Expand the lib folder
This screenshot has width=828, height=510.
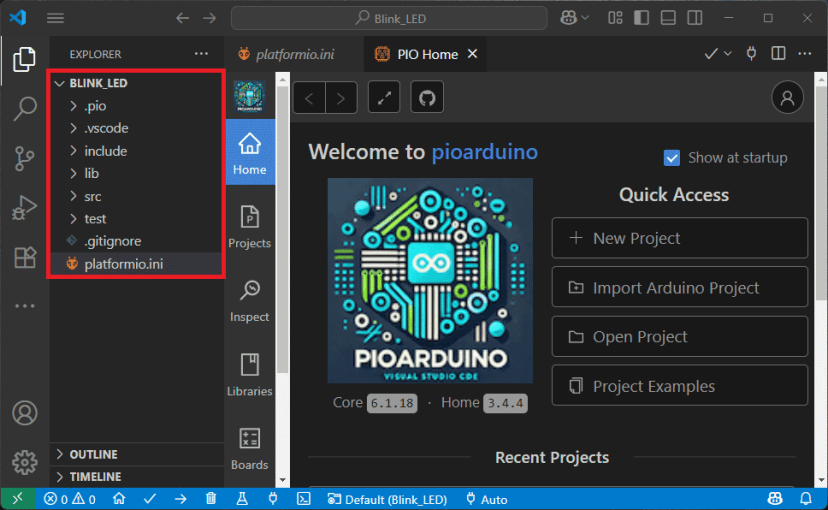click(136, 174)
